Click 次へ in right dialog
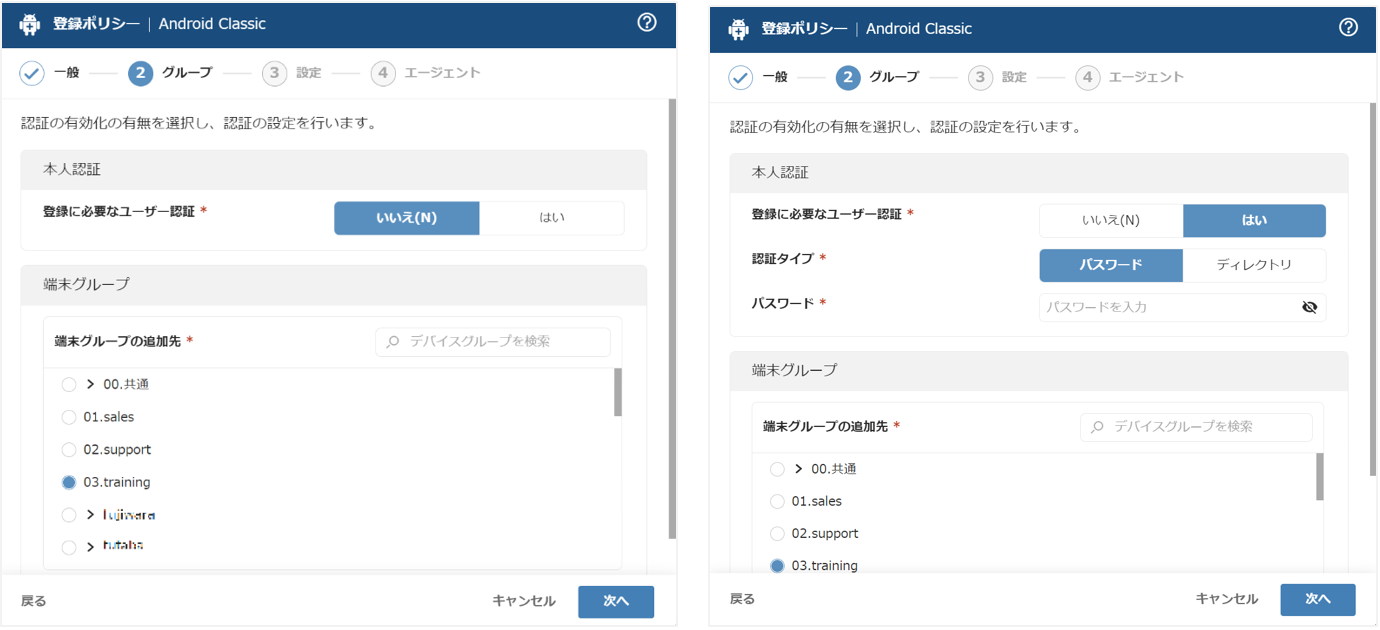The width and height of the screenshot is (1380, 630). click(1318, 599)
